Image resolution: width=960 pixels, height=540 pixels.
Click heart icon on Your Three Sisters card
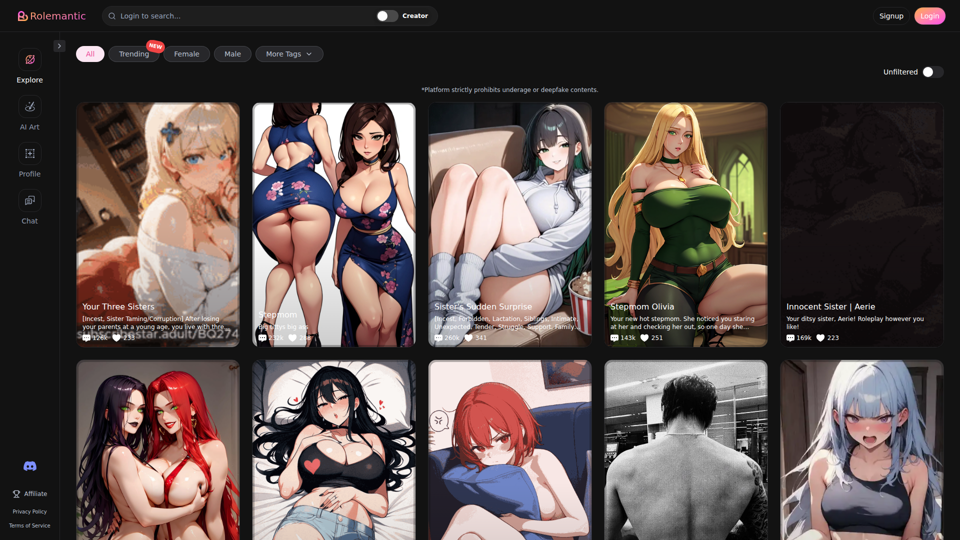pyautogui.click(x=116, y=338)
